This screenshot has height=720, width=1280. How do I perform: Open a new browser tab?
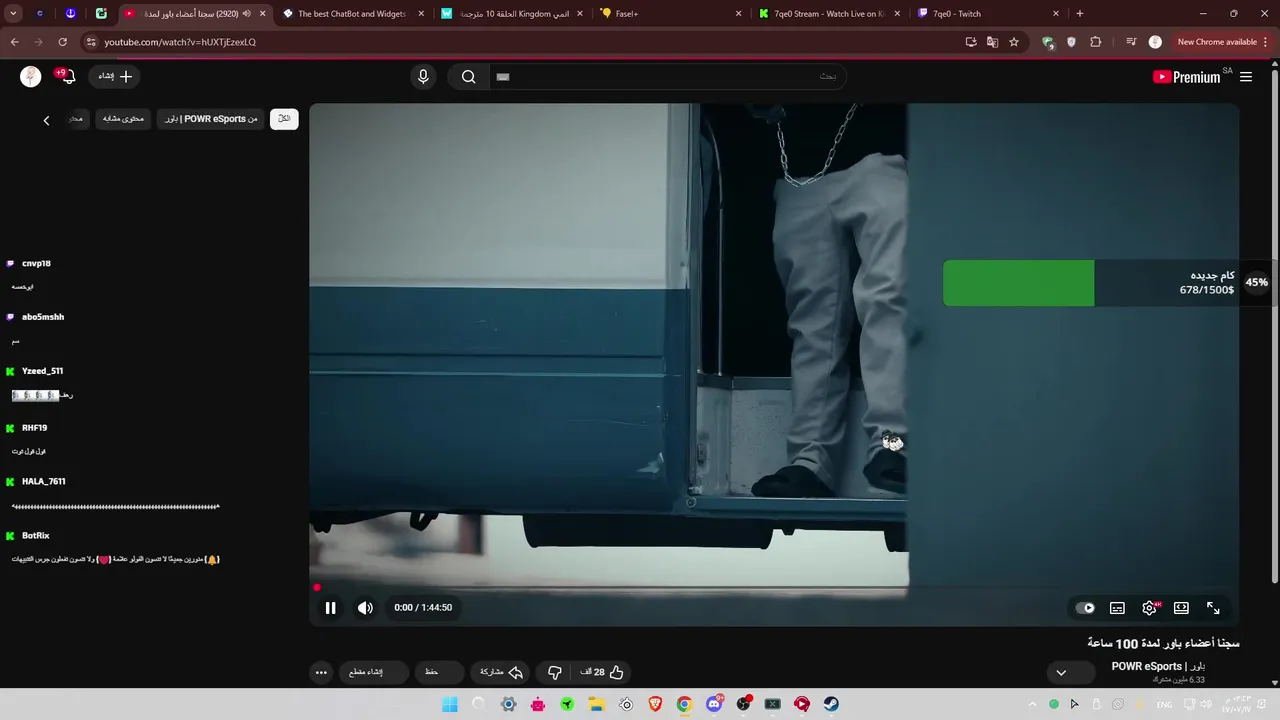[x=1079, y=14]
